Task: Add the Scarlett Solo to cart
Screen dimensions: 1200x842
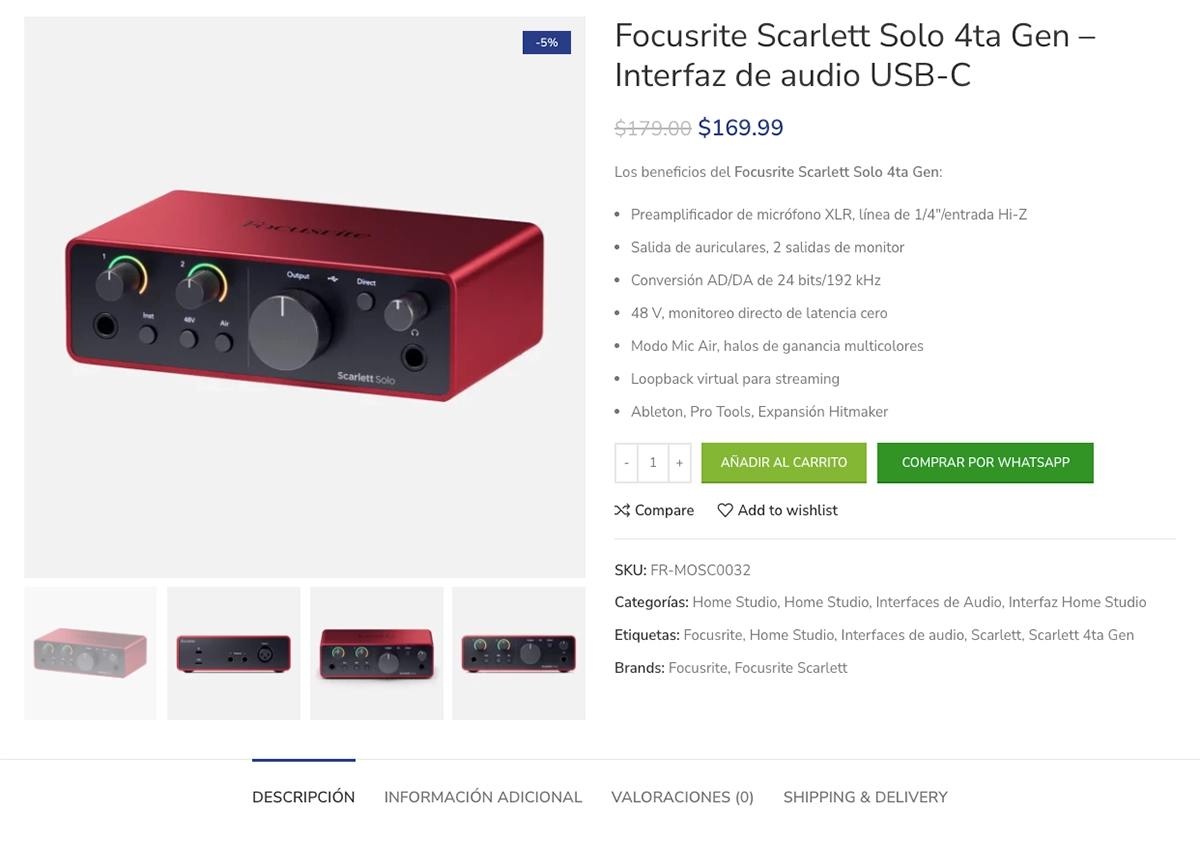Action: coord(784,463)
